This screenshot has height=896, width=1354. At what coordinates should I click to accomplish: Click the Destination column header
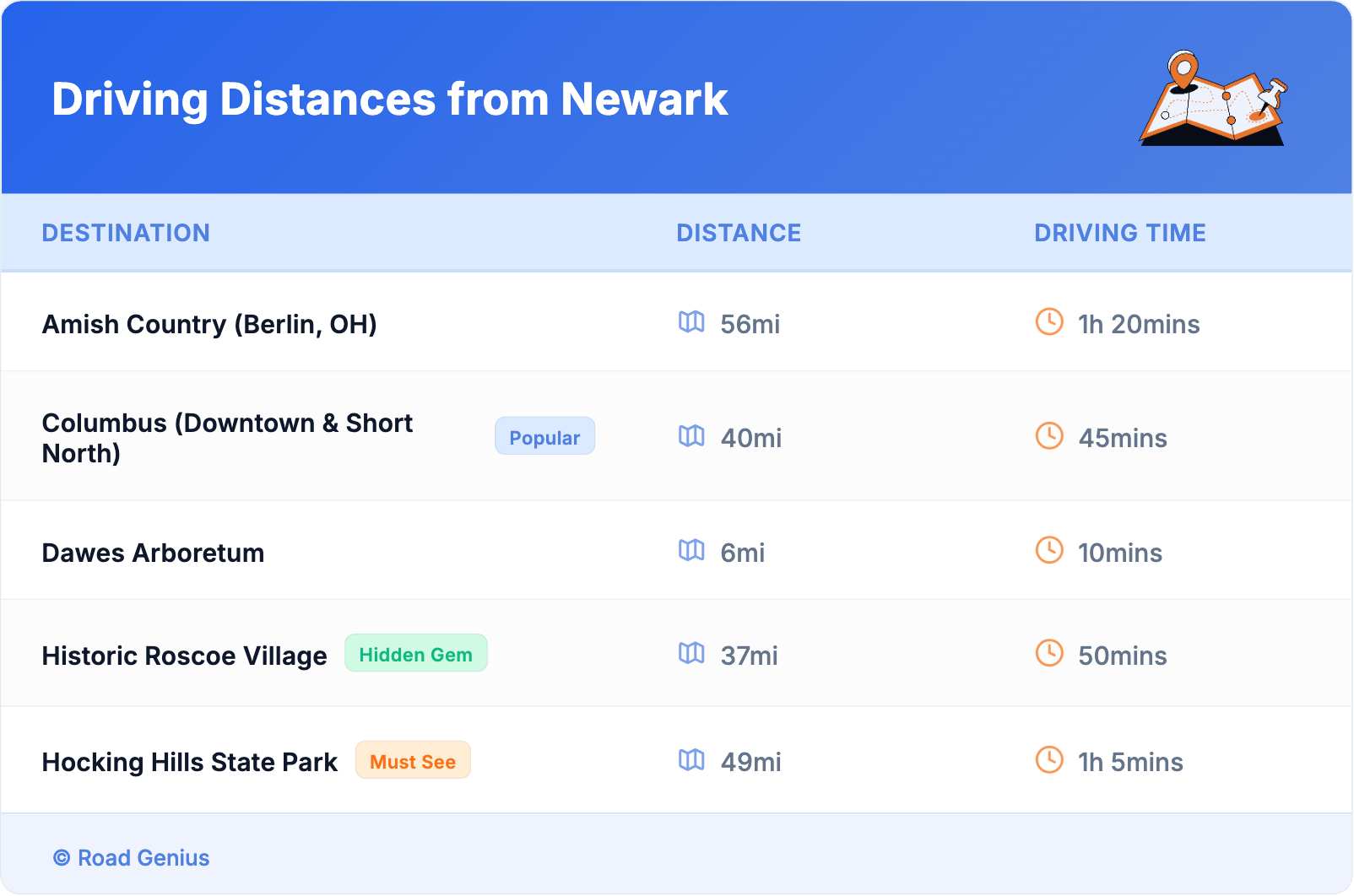(126, 233)
